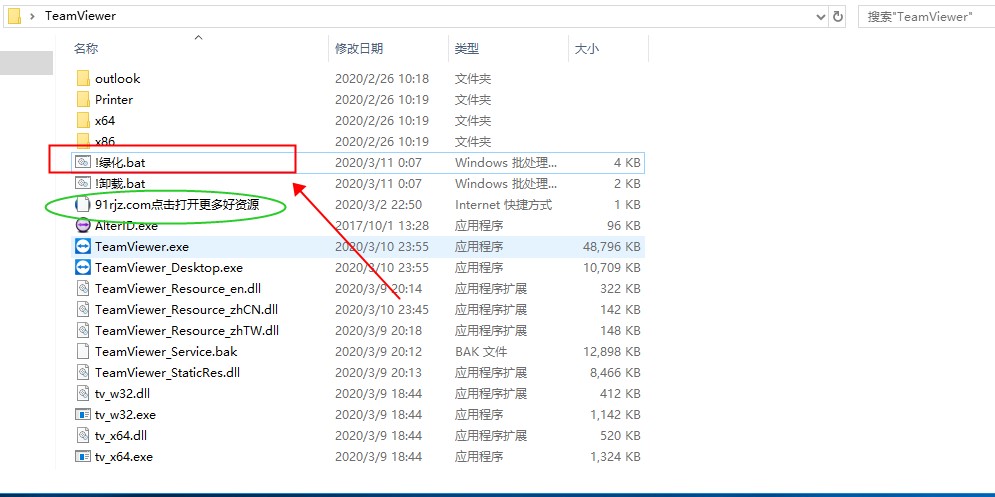
Task: Sort by the 大小 column header
Action: click(x=586, y=48)
